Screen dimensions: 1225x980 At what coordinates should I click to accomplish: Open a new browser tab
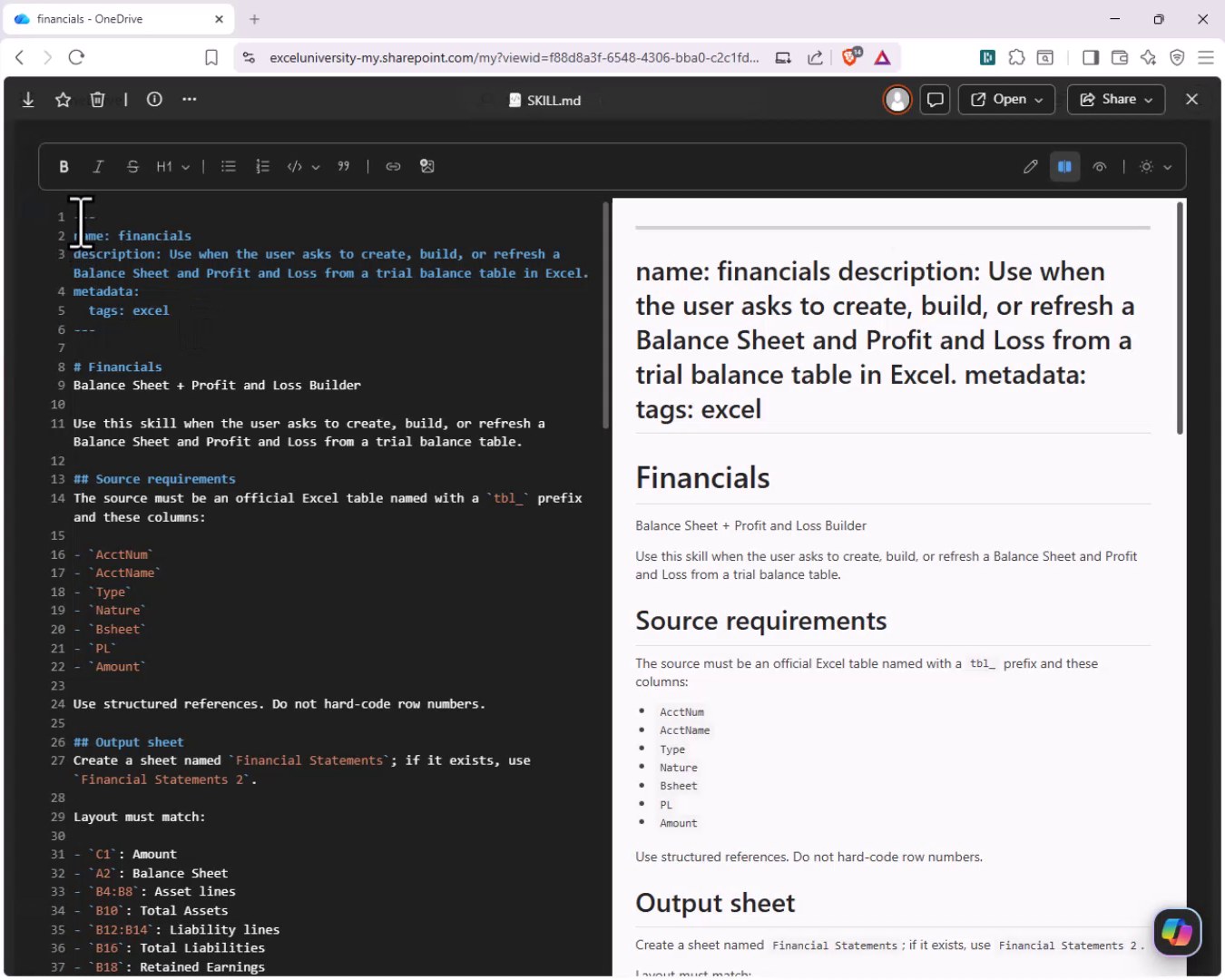point(255,19)
